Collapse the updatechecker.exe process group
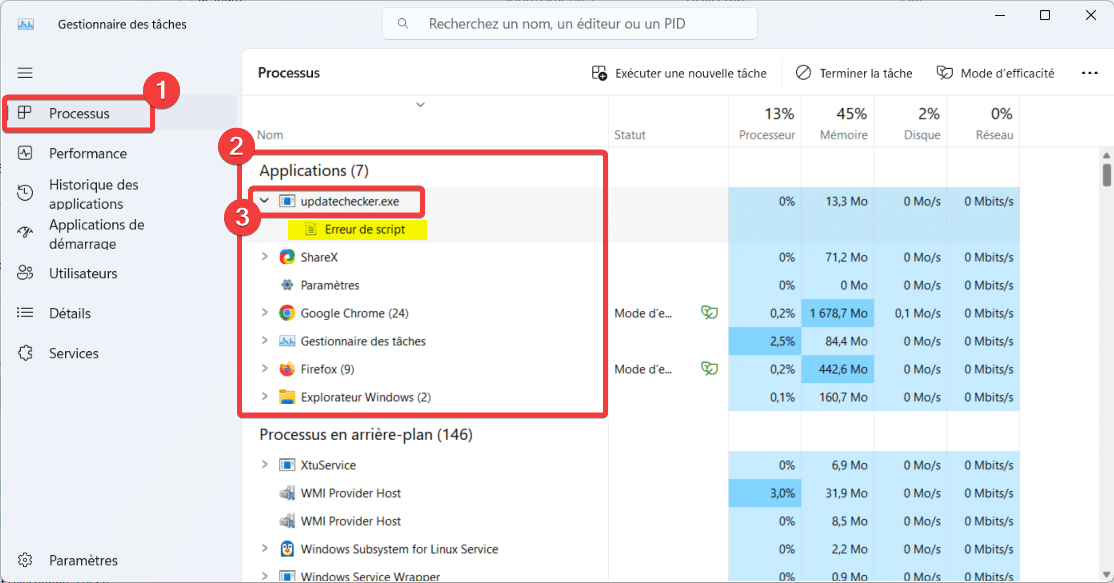1114x583 pixels. (263, 201)
